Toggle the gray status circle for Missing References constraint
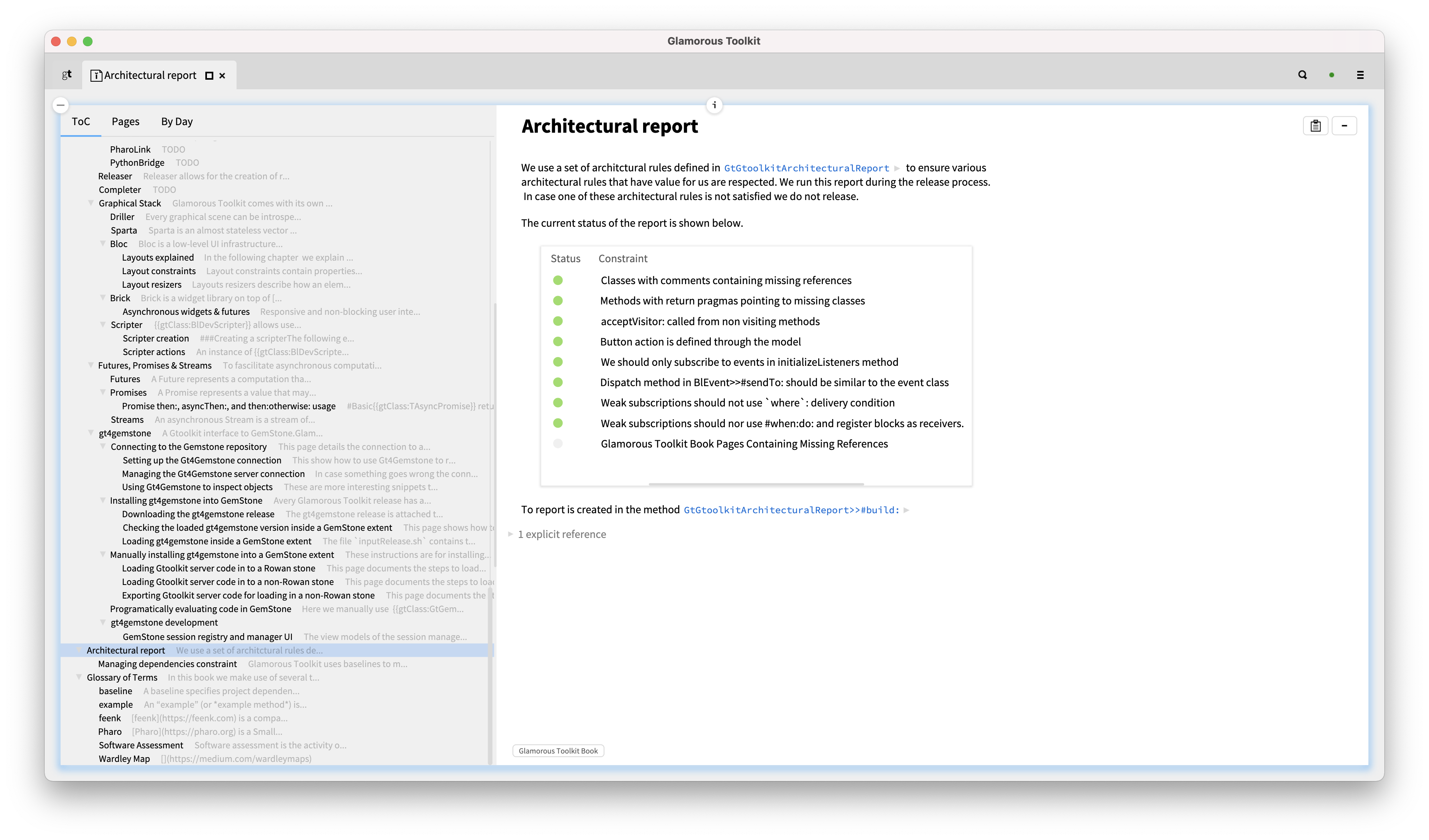Screen dimensions: 1429x840 pos(559,444)
